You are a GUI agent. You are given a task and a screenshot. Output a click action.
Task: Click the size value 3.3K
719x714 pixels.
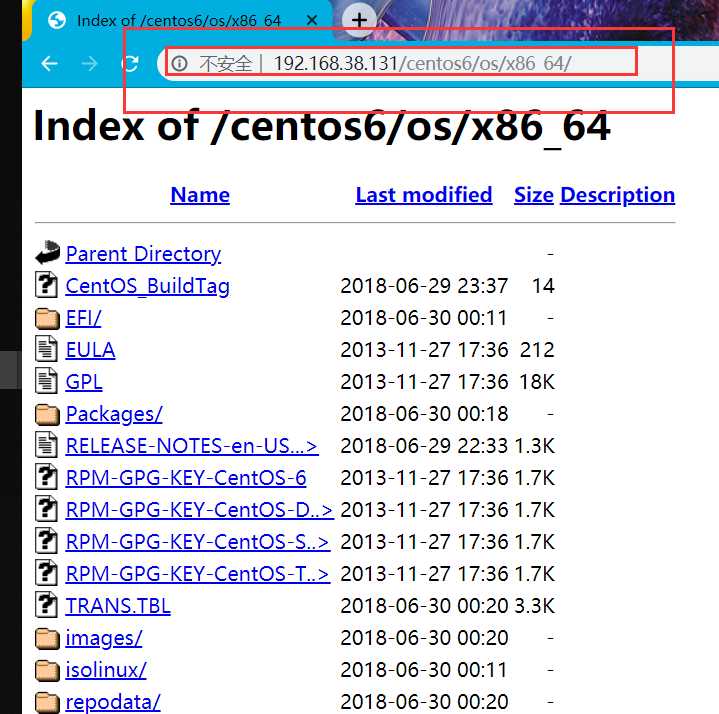point(534,606)
